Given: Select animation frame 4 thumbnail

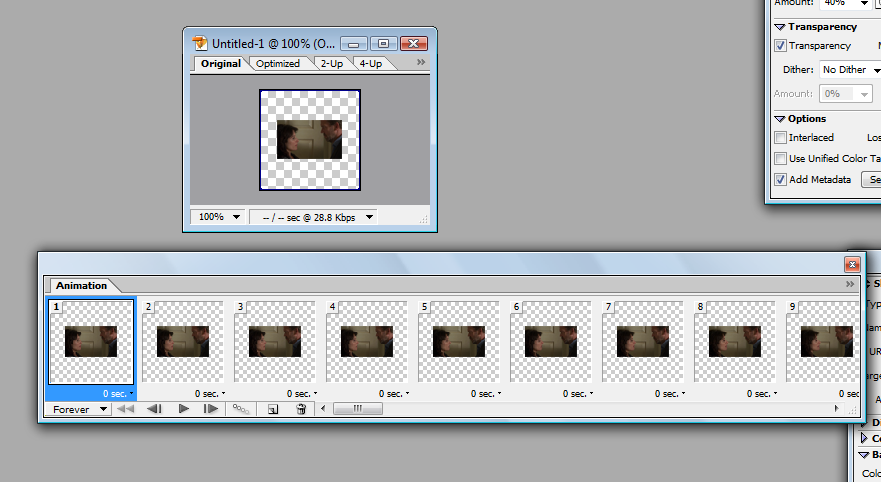Looking at the screenshot, I should [x=367, y=342].
